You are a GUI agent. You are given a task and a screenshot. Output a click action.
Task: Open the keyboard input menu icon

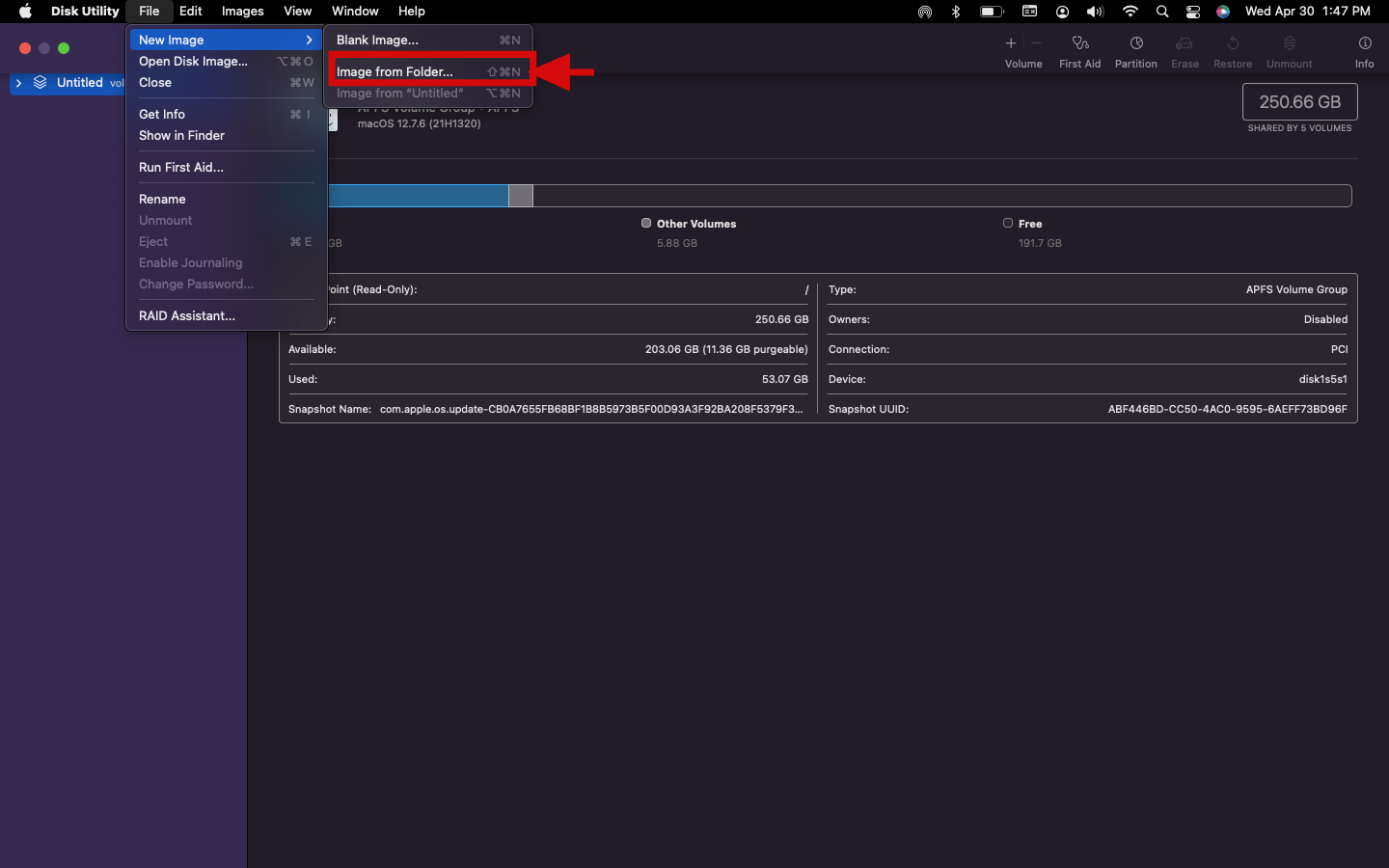point(1029,12)
